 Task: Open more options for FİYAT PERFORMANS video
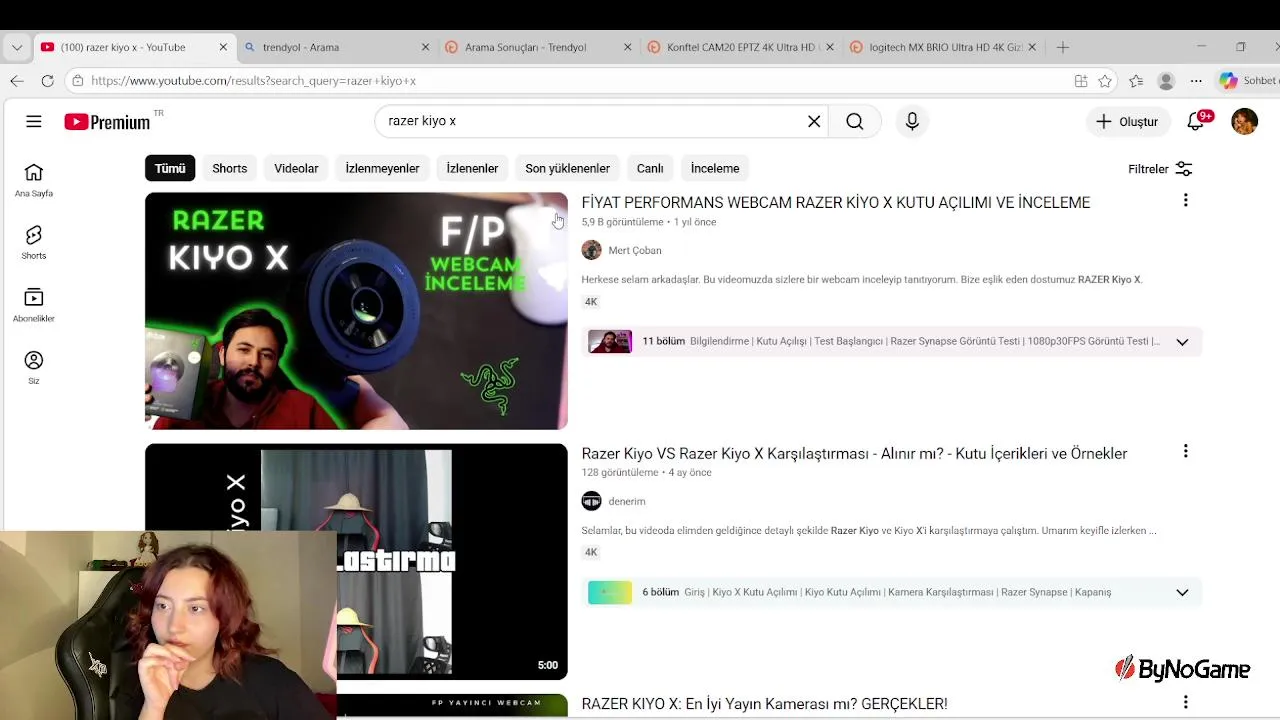[x=1185, y=201]
